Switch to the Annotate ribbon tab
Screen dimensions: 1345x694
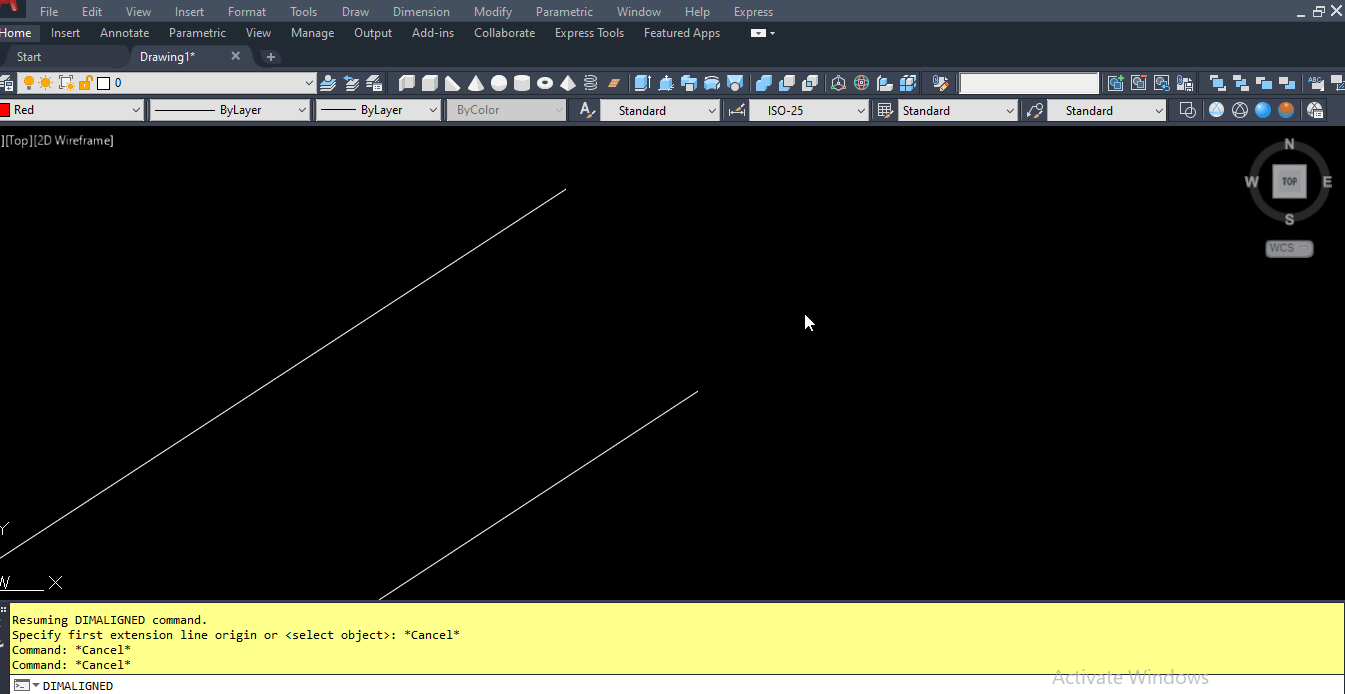[x=124, y=33]
